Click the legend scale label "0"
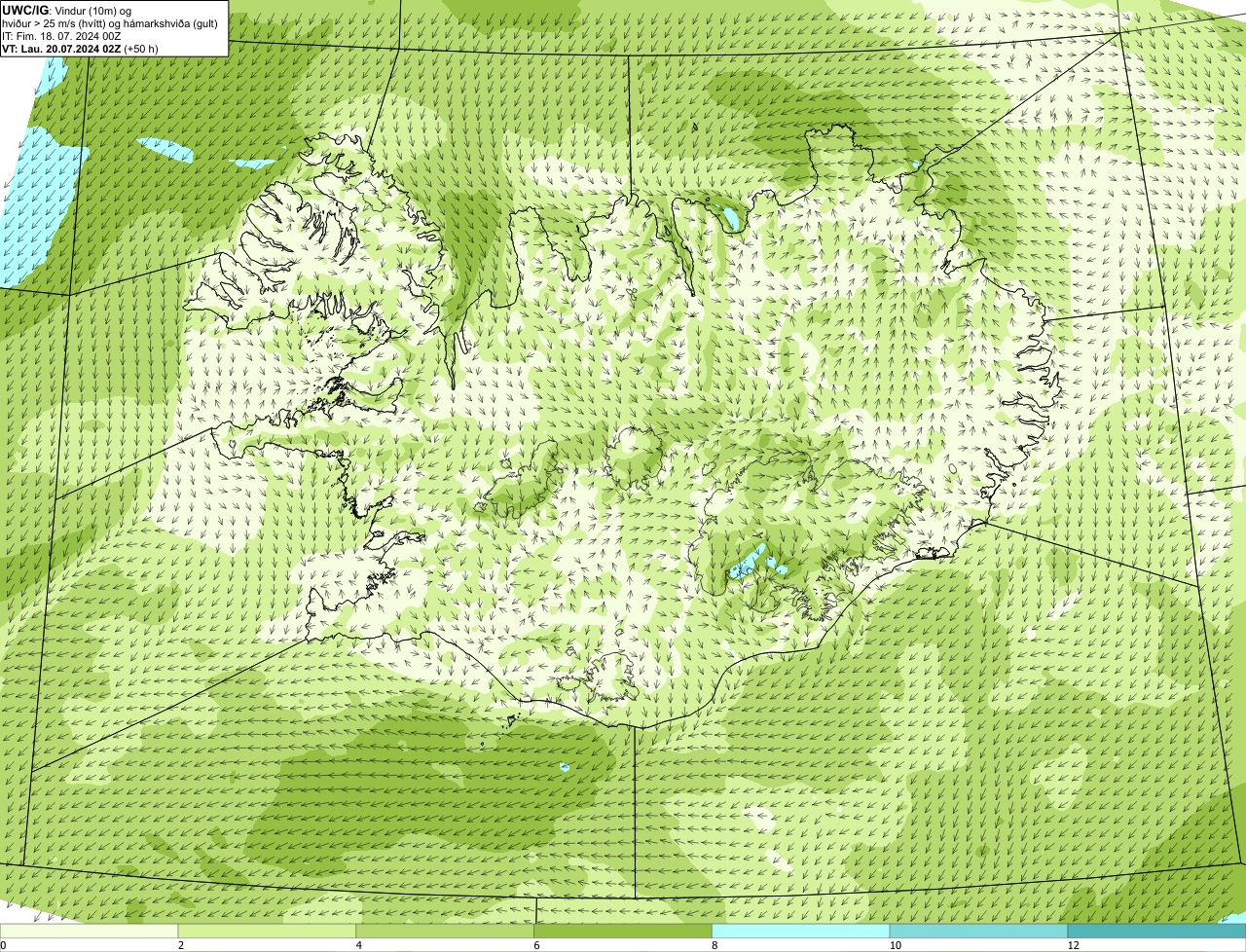 coord(3,945)
